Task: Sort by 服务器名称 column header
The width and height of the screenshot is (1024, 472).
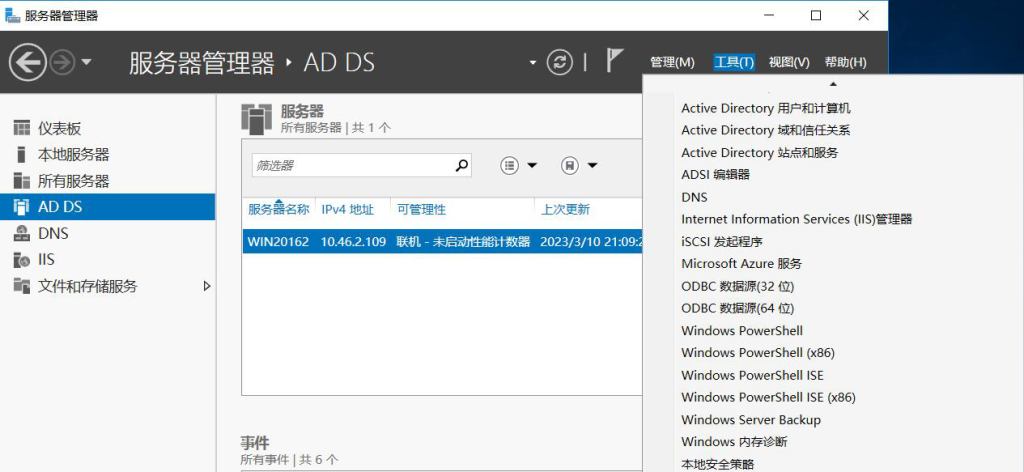Action: point(278,210)
